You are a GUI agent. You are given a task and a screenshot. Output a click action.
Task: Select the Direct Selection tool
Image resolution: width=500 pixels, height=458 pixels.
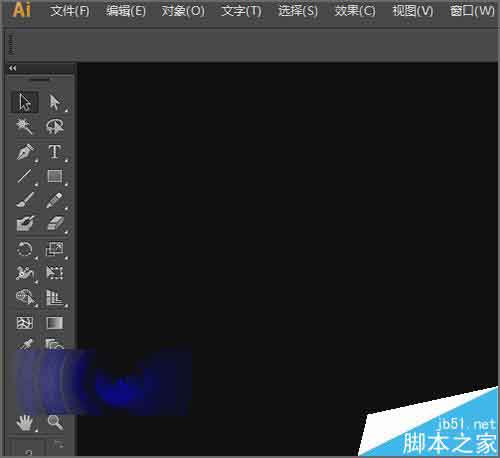[54, 102]
